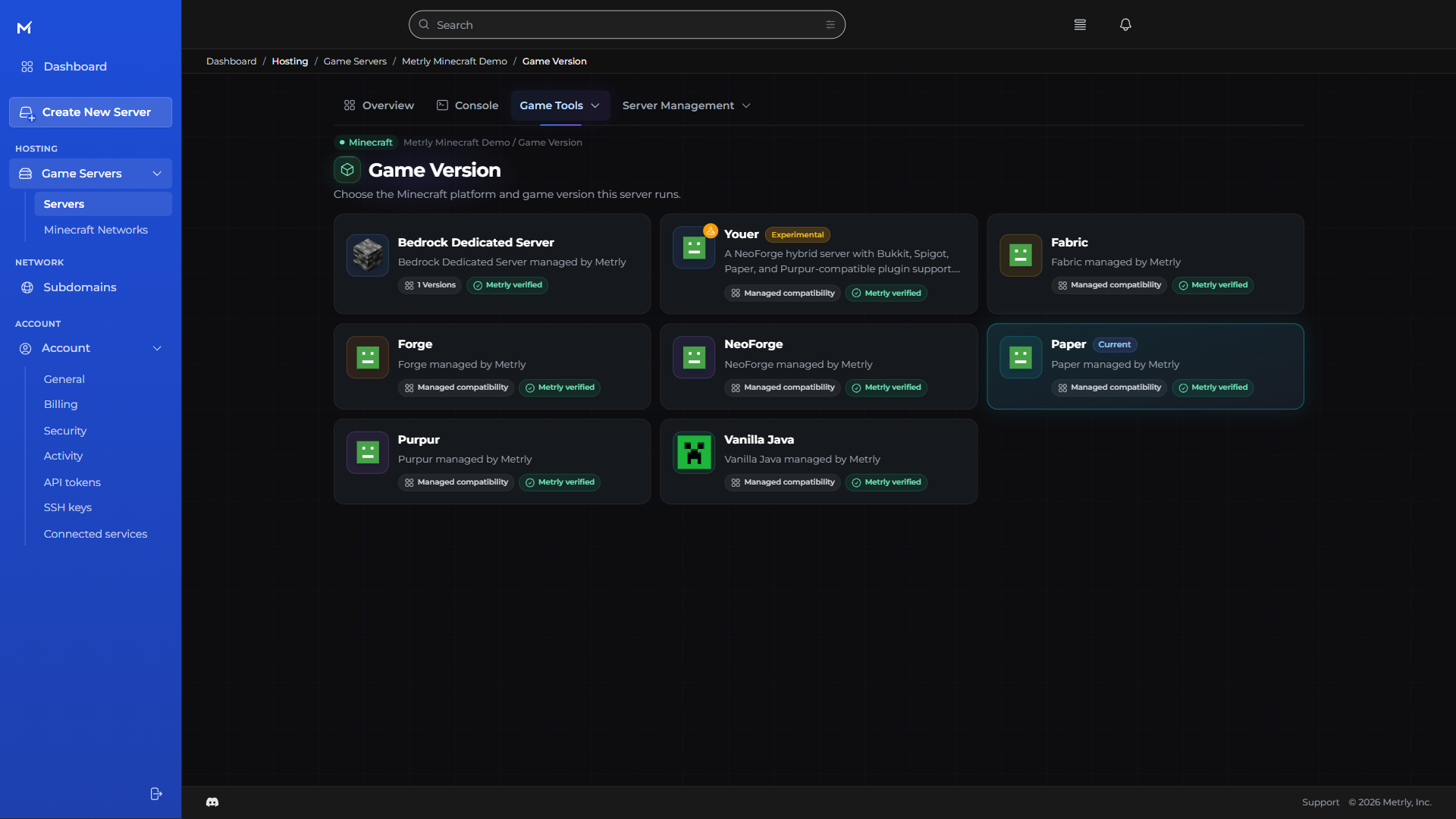Expand the Game Tools dropdown
The image size is (1456, 819).
coord(560,105)
